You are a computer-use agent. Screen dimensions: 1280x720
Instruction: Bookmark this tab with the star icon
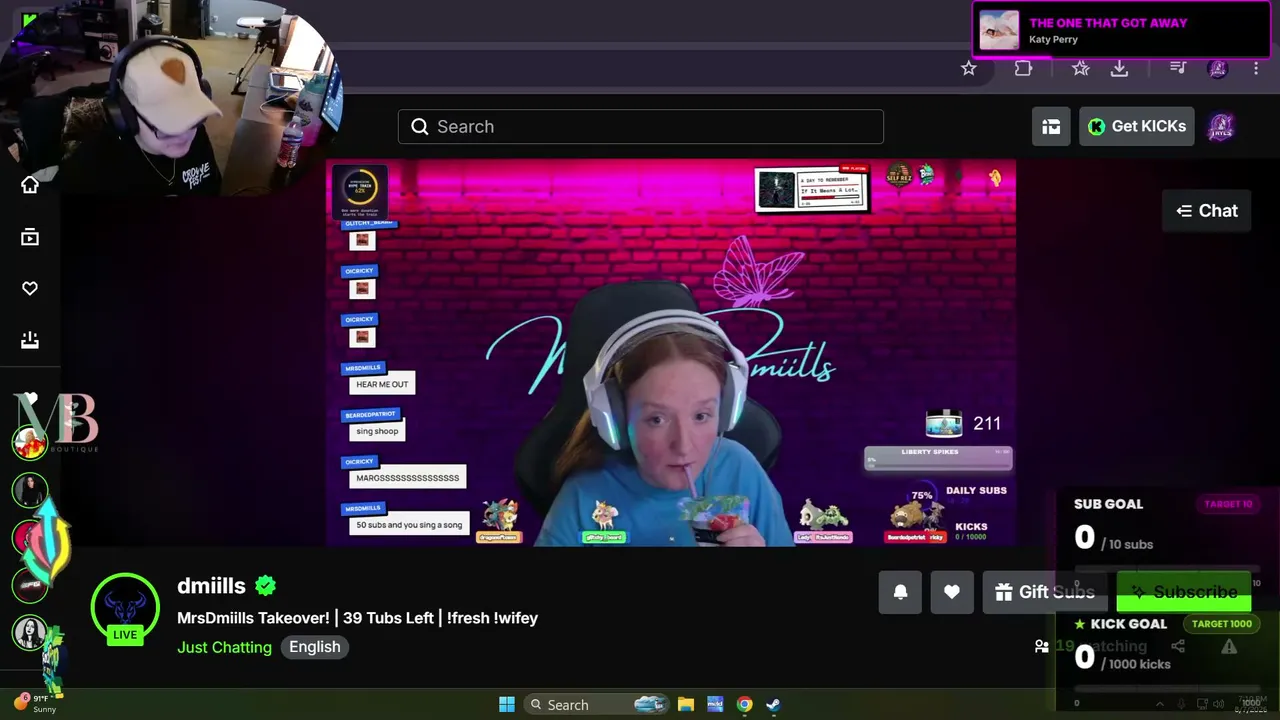968,68
